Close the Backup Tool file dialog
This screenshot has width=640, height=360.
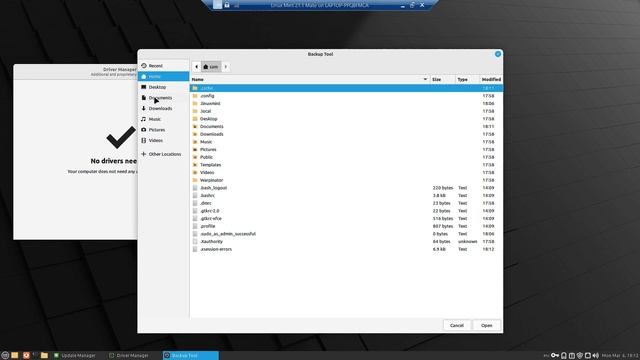[498, 54]
